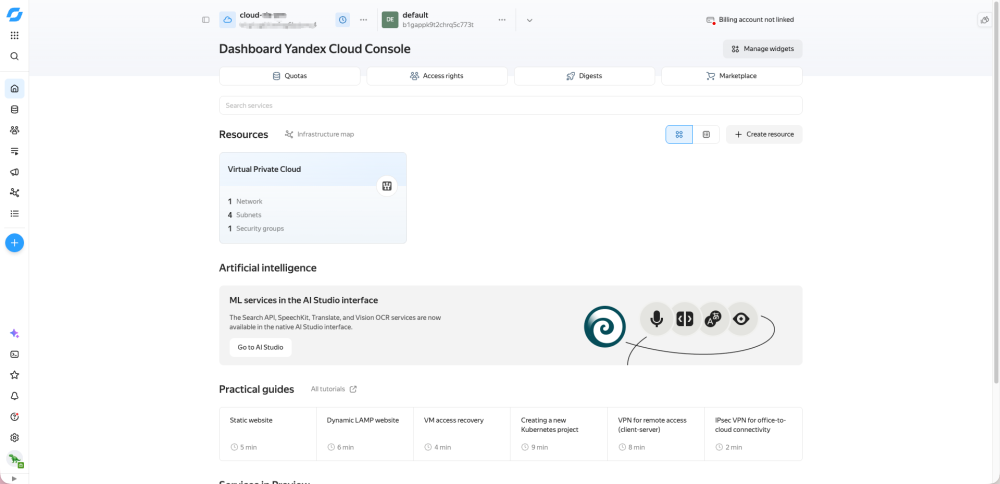Image resolution: width=1000 pixels, height=484 pixels.
Task: Click the VPC service icon on the card
Action: click(386, 186)
